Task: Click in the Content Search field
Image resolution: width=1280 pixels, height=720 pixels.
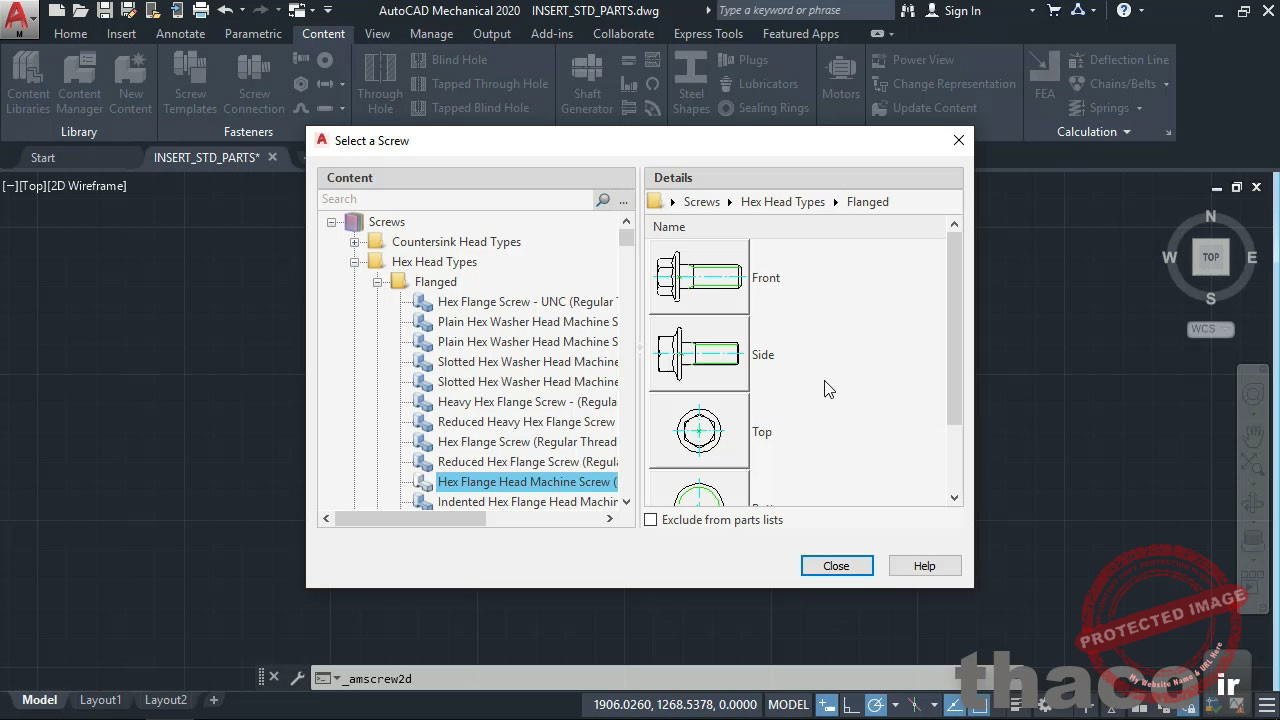Action: point(455,200)
